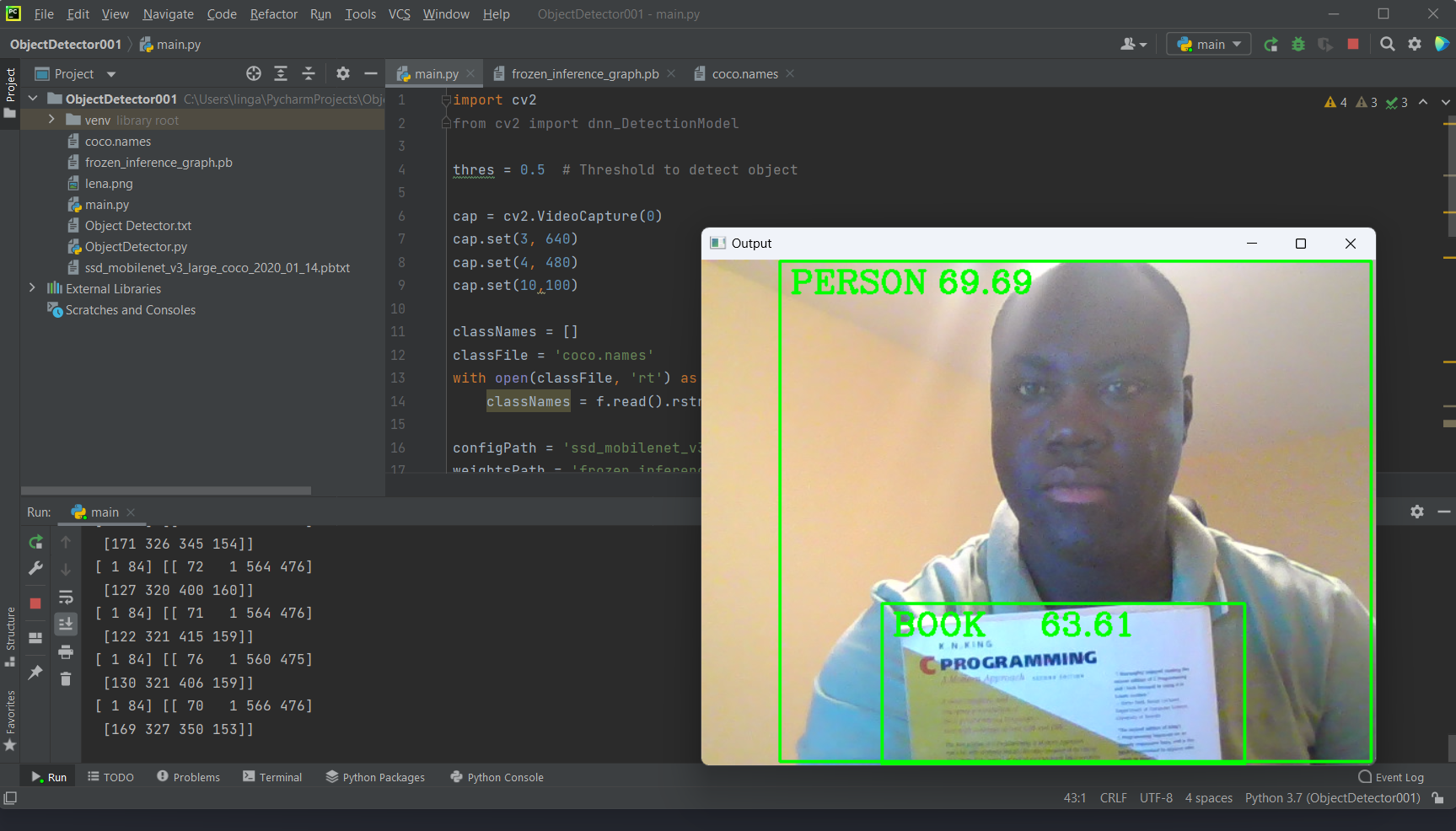The image size is (1456, 831).
Task: Toggle soft-wrap in the run console
Action: pyautogui.click(x=66, y=598)
